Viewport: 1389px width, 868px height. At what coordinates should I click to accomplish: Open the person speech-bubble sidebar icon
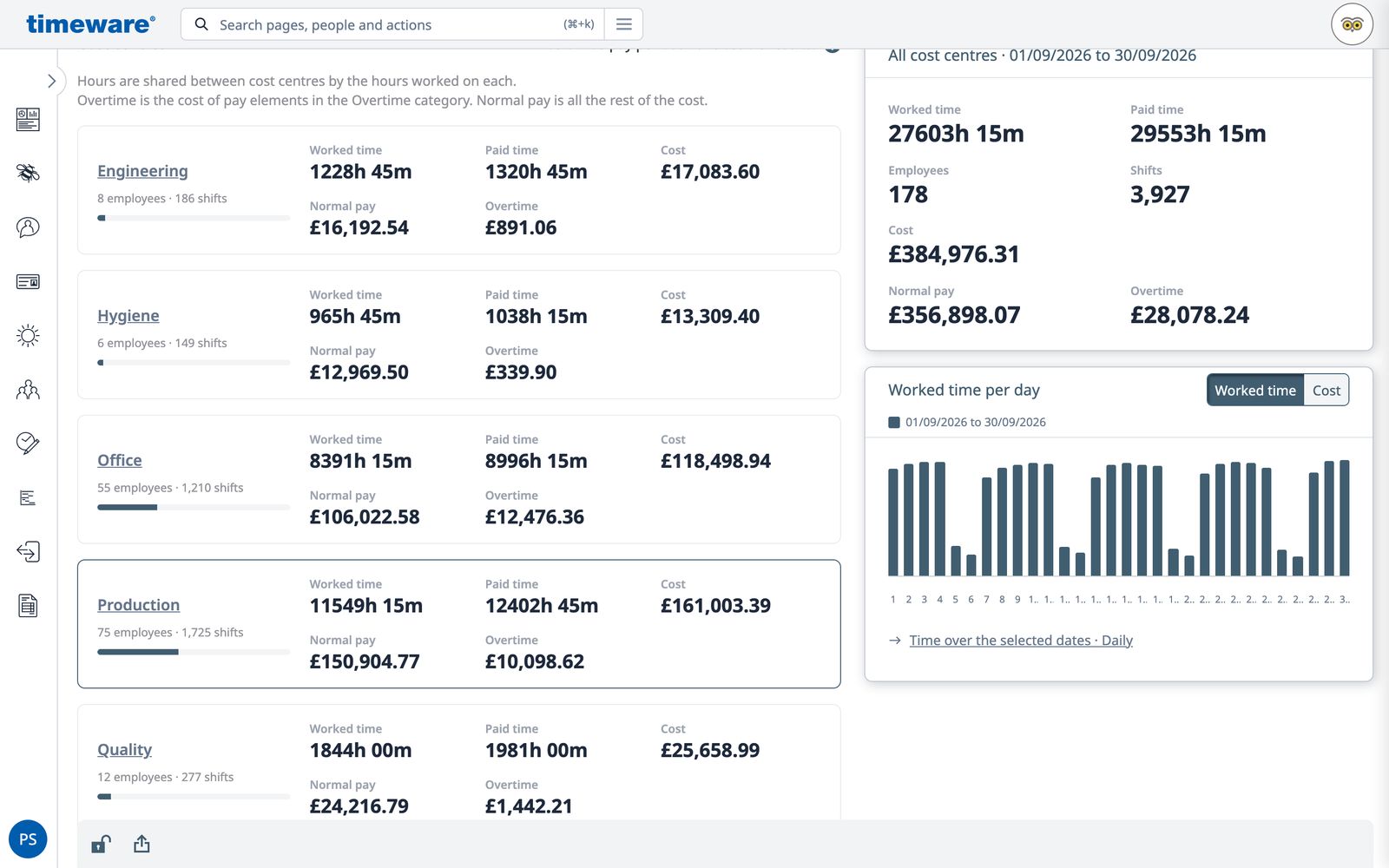pyautogui.click(x=28, y=227)
